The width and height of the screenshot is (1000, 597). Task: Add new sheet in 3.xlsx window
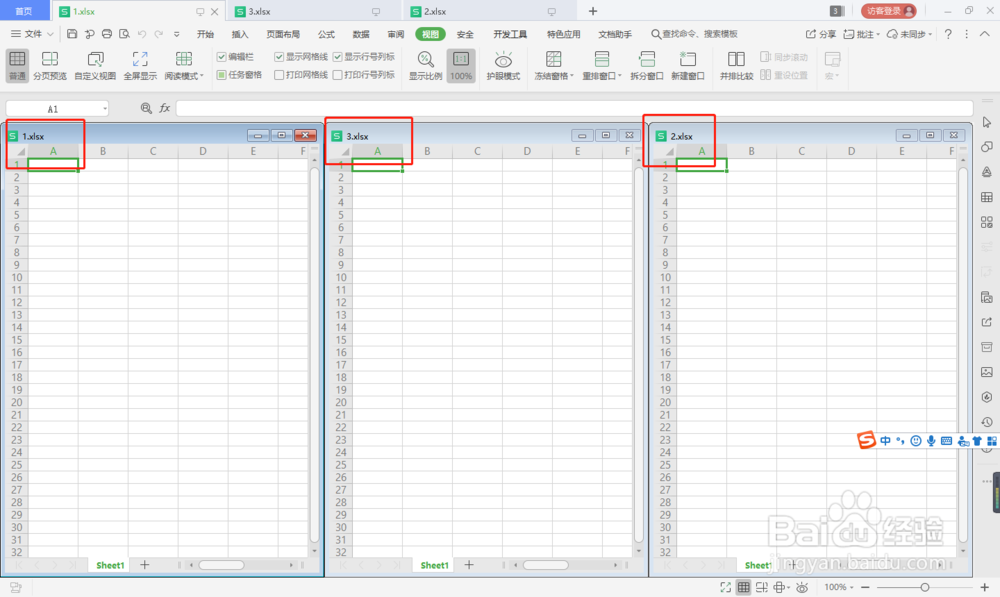click(469, 564)
